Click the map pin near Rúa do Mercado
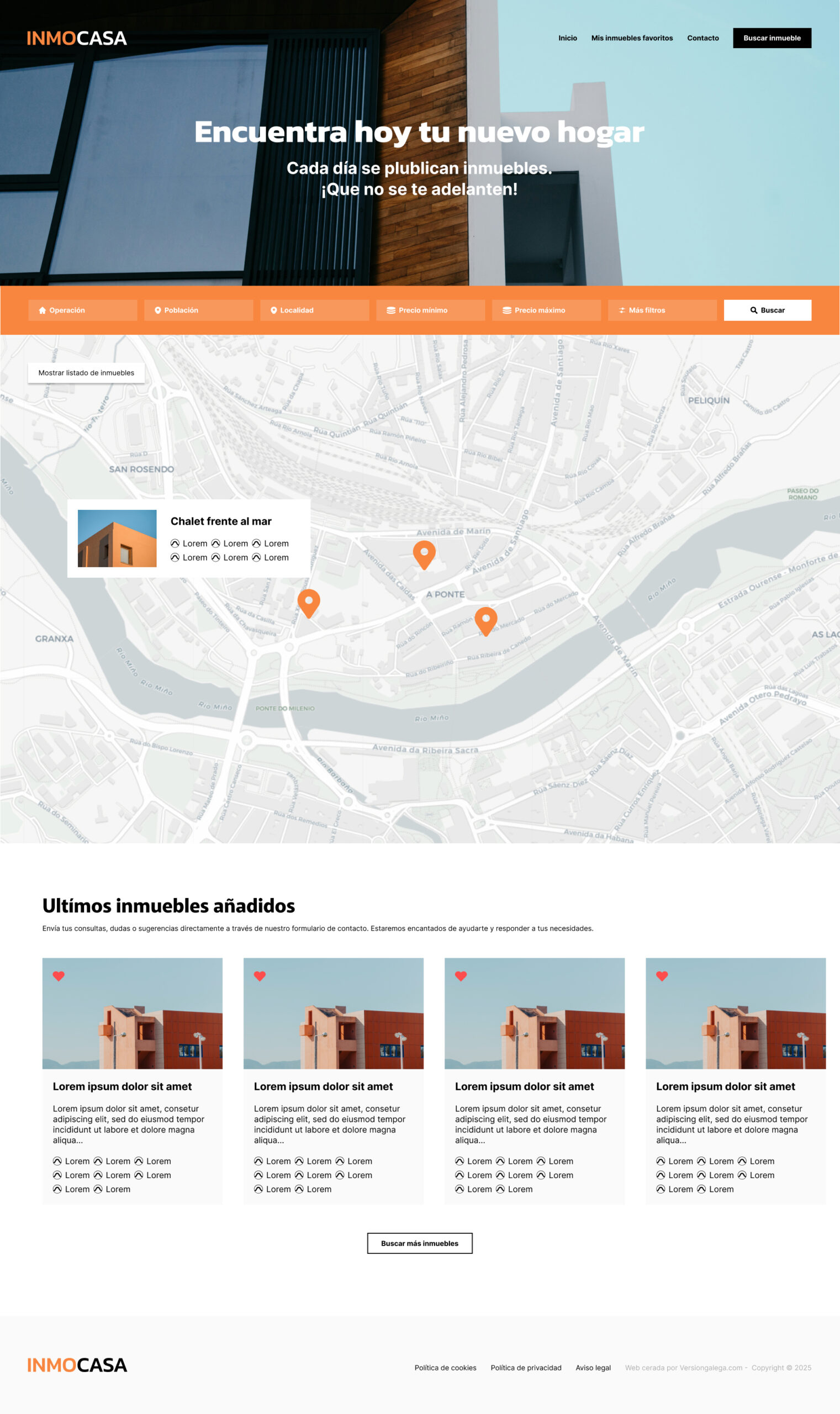Image resolution: width=840 pixels, height=1414 pixels. point(485,621)
